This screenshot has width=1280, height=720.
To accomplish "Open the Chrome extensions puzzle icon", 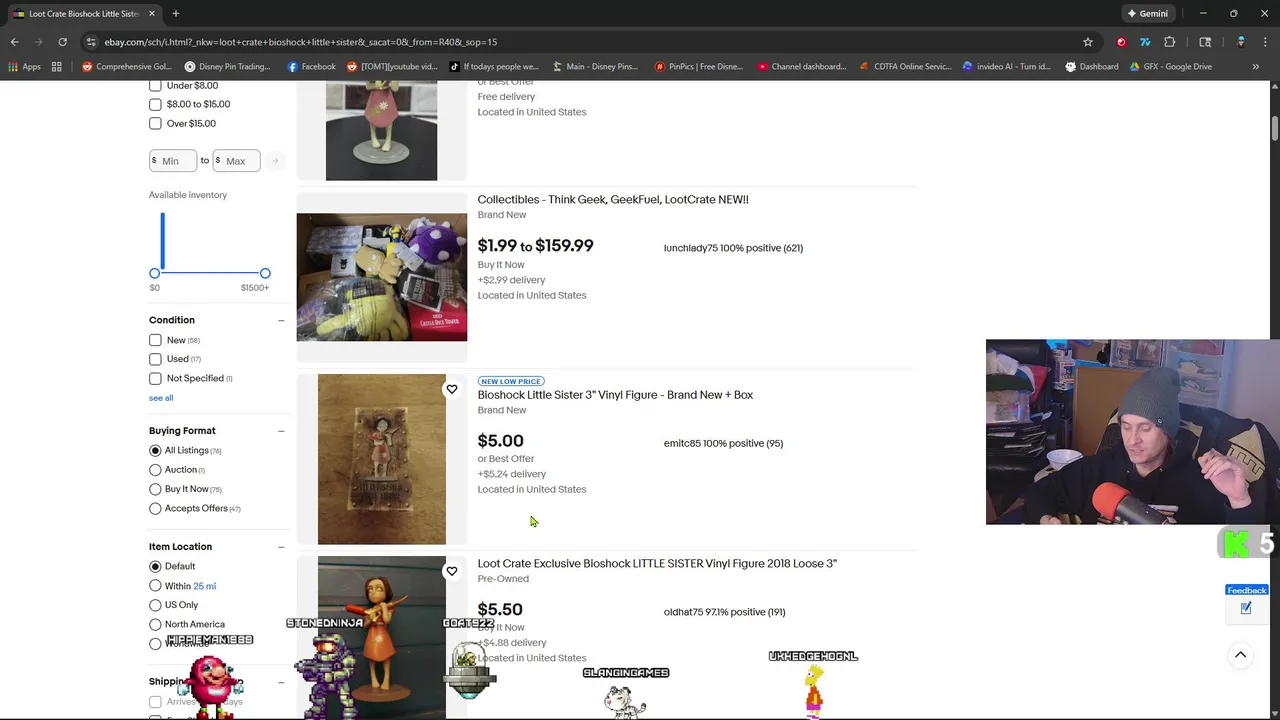I will tap(1169, 42).
